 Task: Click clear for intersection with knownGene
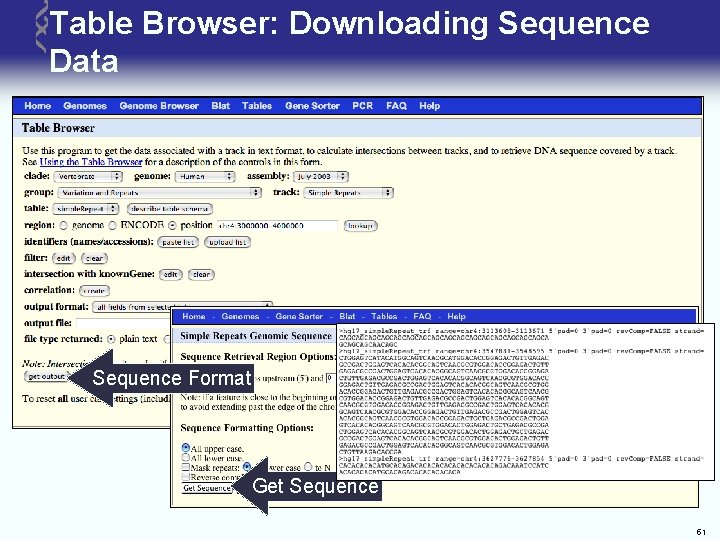click(201, 275)
